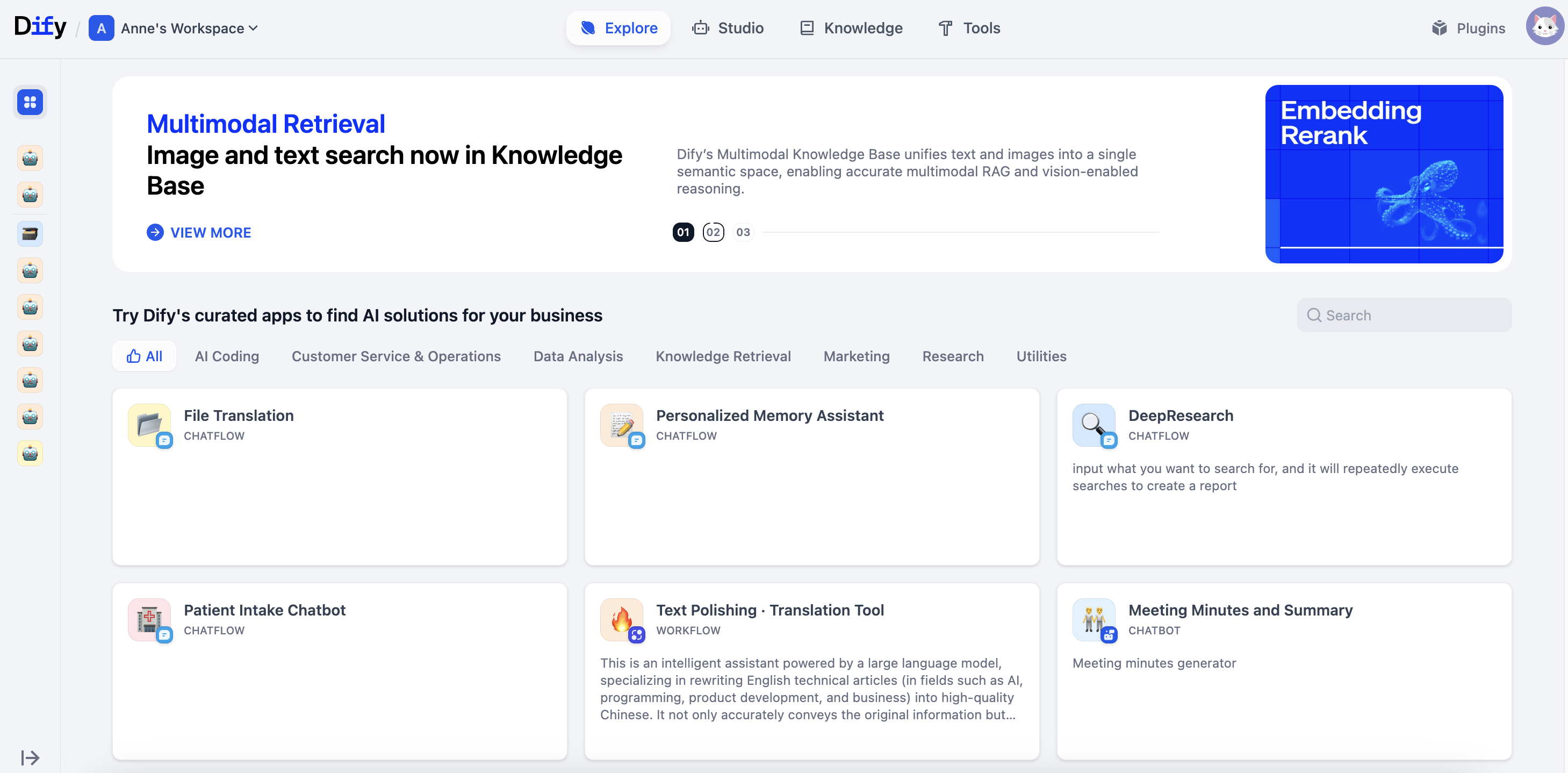Select banner slide 01 indicator
This screenshot has height=773, width=1568.
click(x=683, y=232)
